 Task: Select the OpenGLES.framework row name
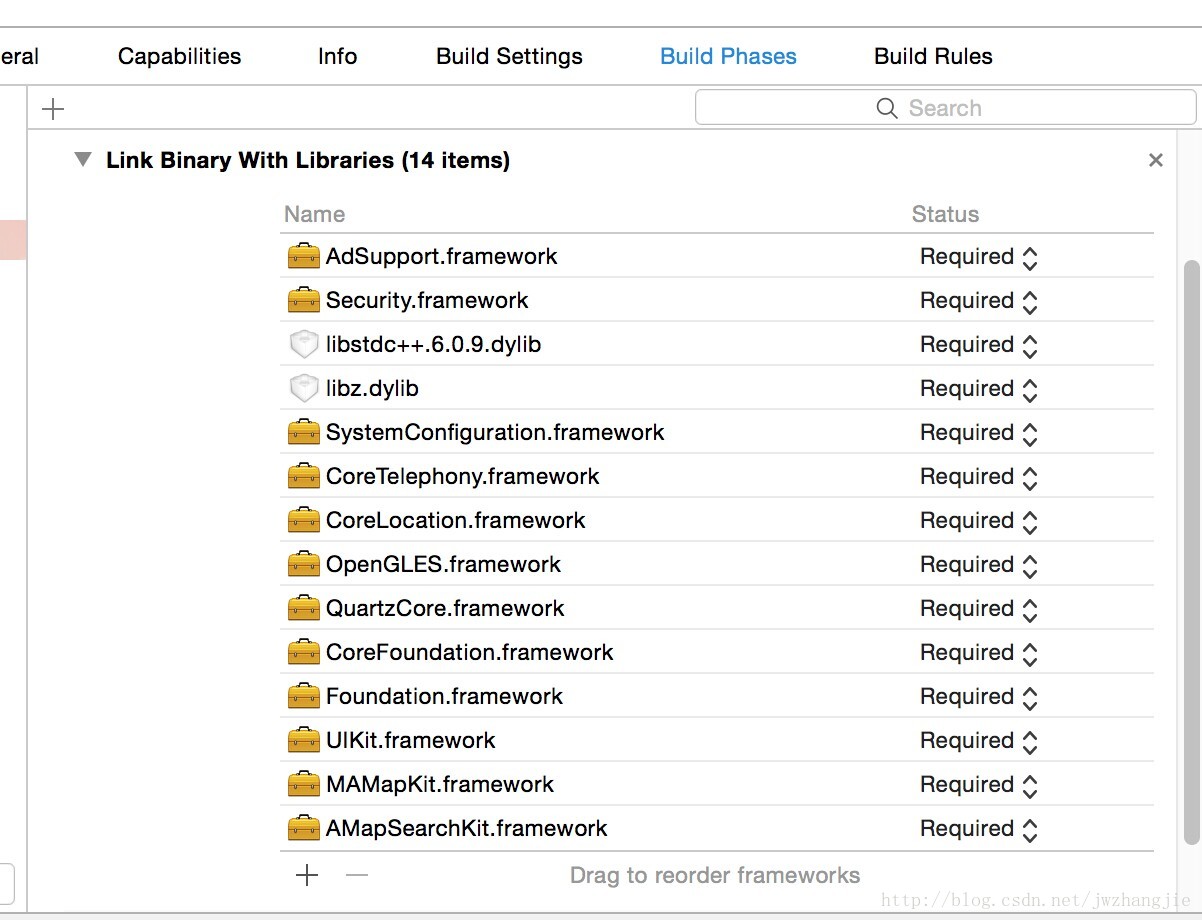coord(443,565)
